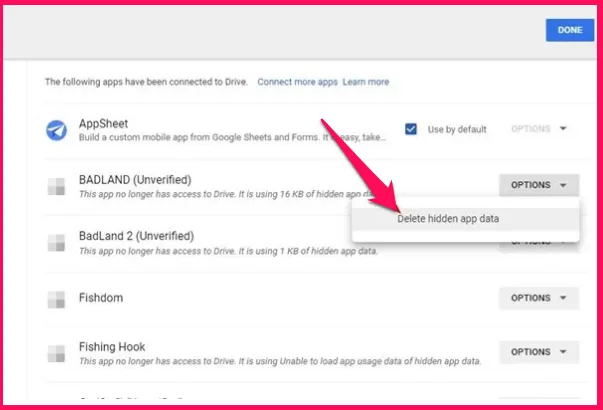Open the Learn more link
This screenshot has width=603, height=410.
pyautogui.click(x=366, y=82)
